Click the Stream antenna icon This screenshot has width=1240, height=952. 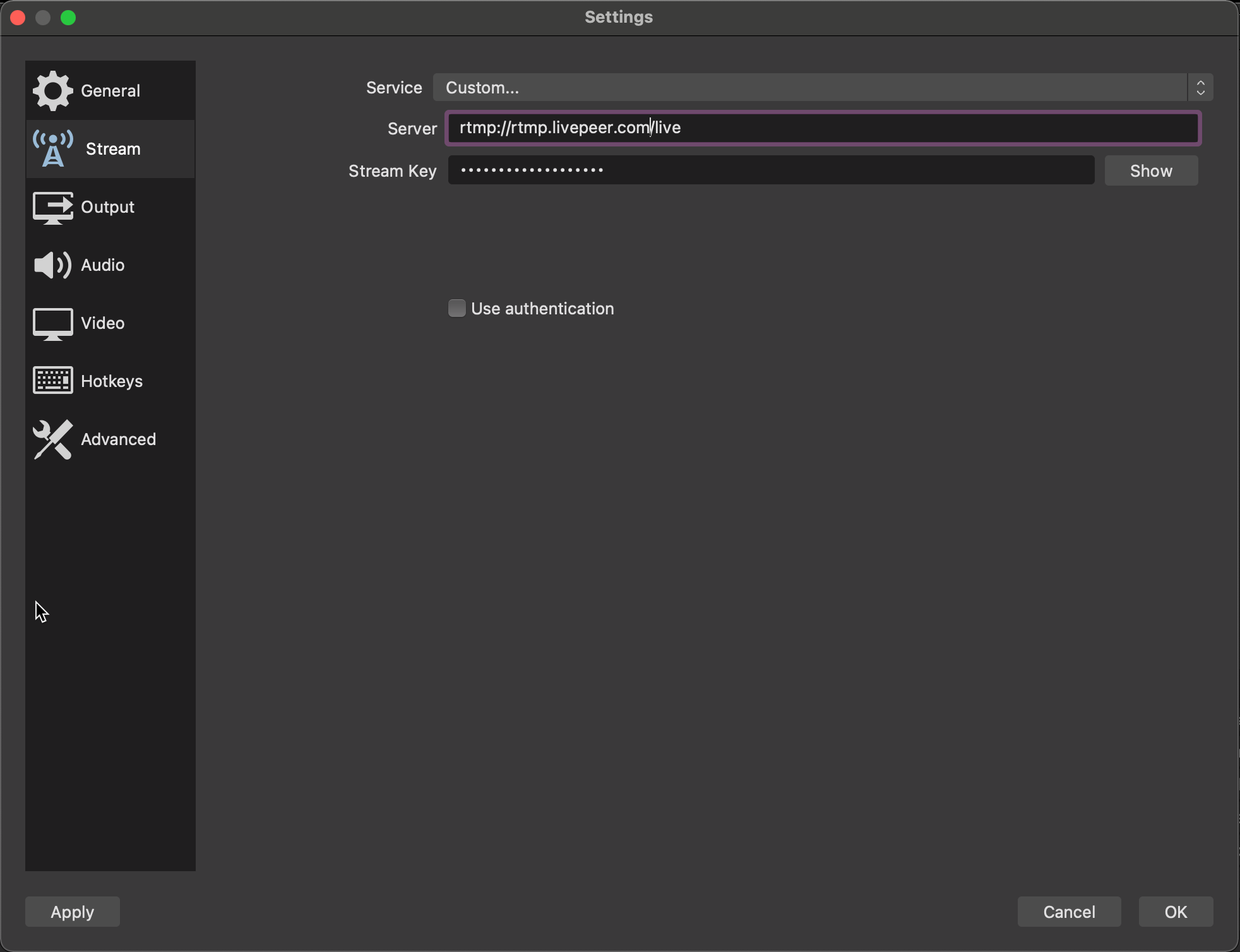[x=53, y=149]
